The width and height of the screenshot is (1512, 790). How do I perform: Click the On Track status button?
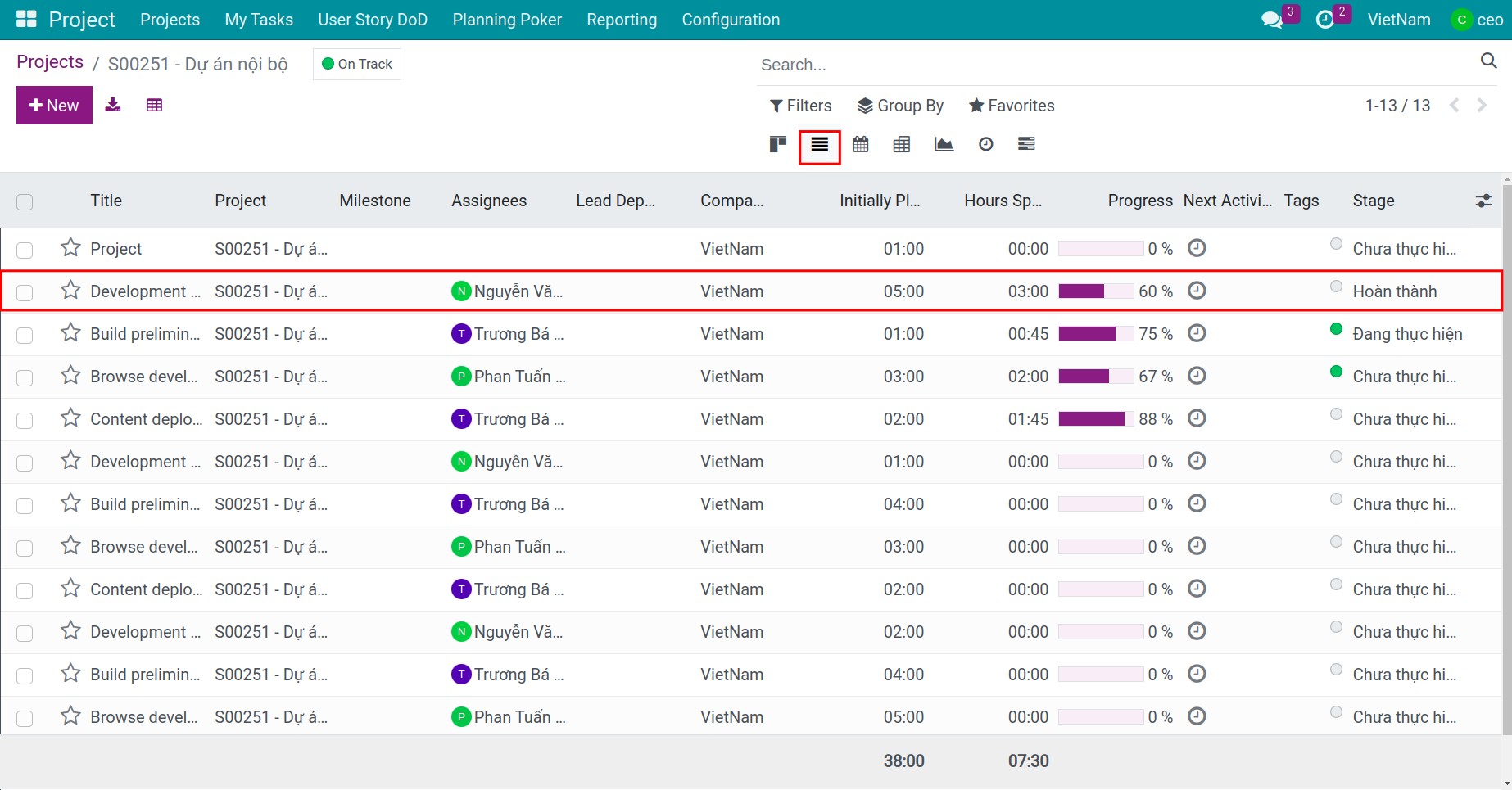click(357, 64)
